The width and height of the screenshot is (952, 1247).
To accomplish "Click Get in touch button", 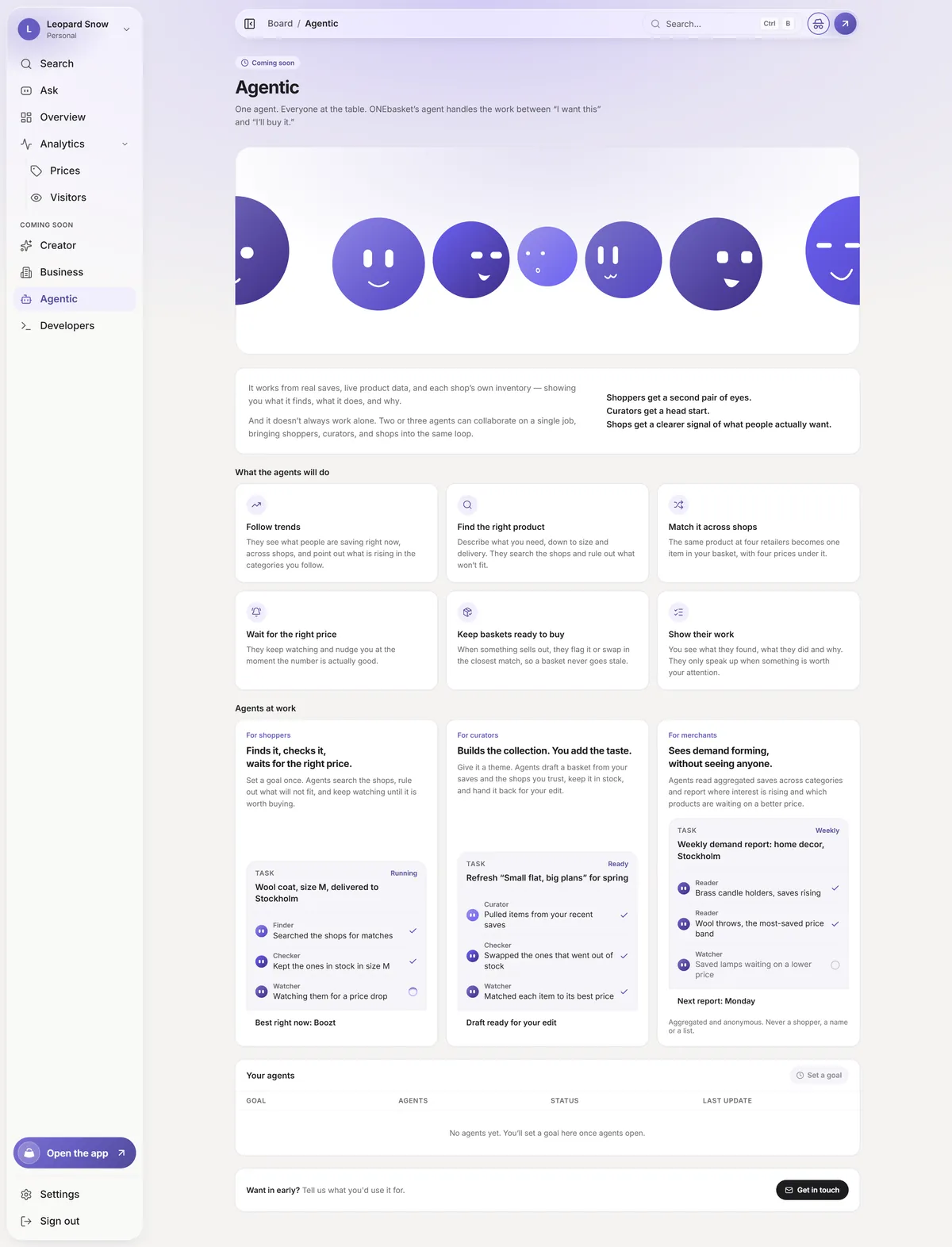I will [812, 1190].
